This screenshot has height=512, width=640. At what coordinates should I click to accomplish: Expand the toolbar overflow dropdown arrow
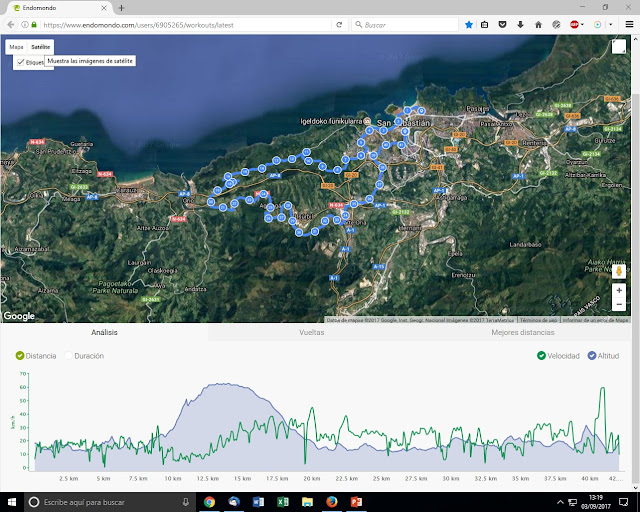pyautogui.click(x=611, y=25)
